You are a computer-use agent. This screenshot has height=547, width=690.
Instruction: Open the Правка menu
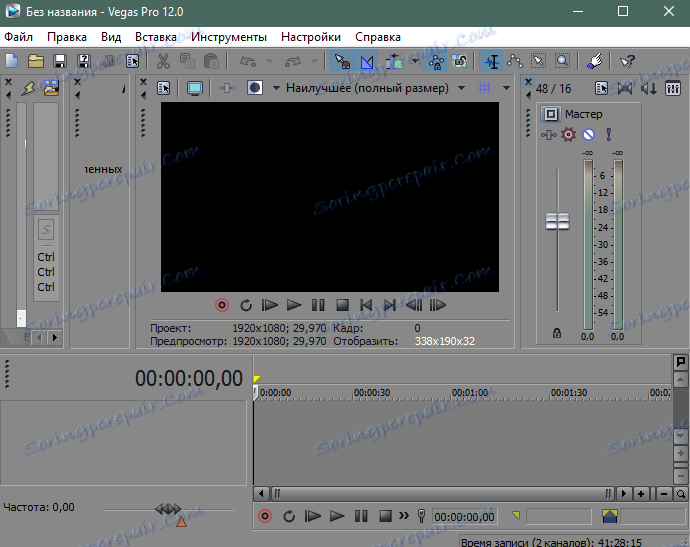[x=67, y=37]
